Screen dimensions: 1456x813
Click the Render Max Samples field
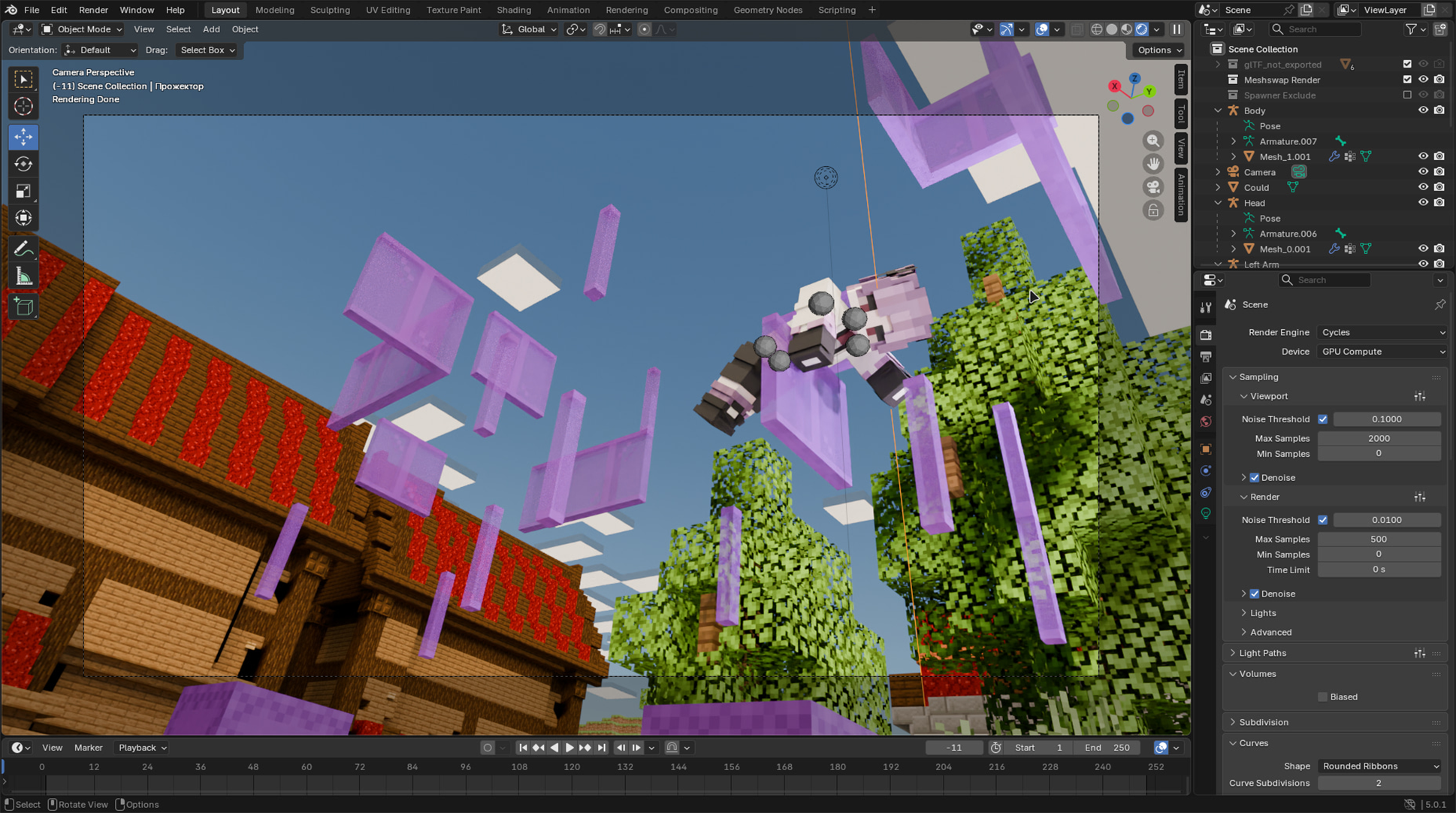(1378, 539)
